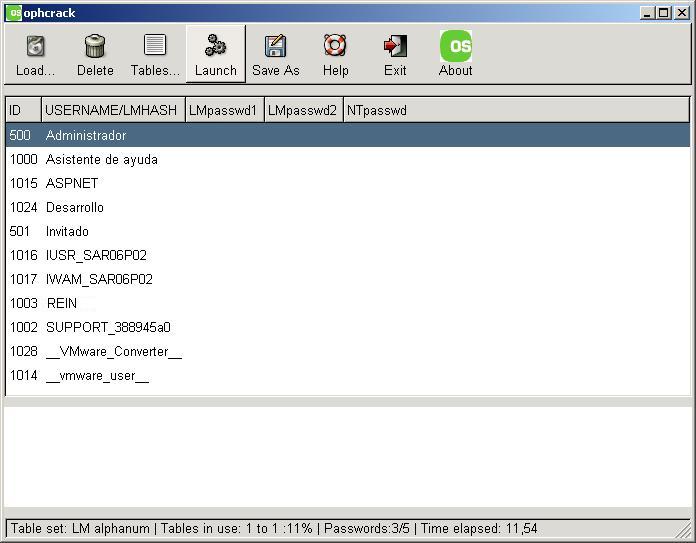
Task: Sort by the ID column header
Action: [x=23, y=110]
